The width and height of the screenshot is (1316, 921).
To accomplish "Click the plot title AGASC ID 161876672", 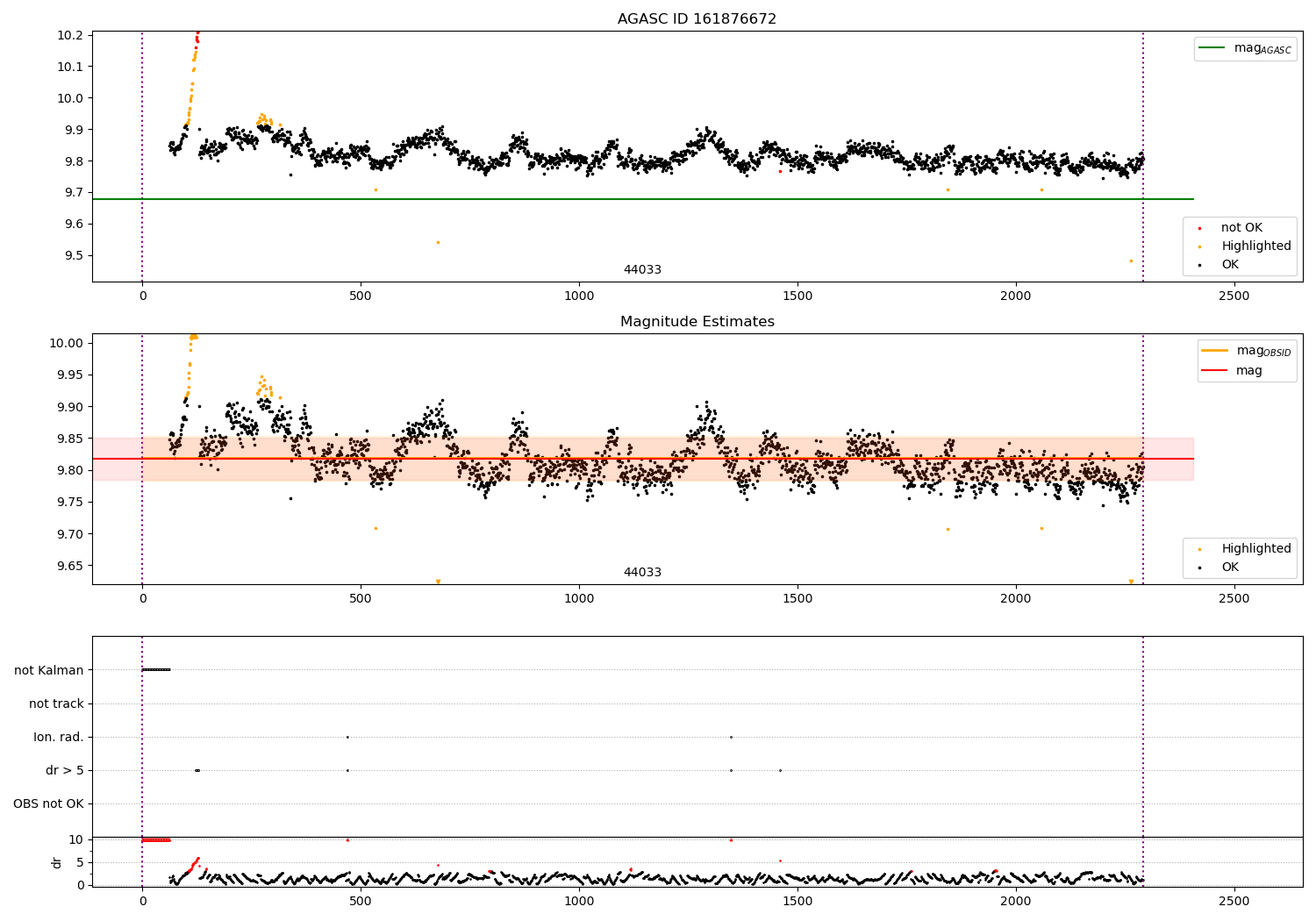I will coord(697,19).
